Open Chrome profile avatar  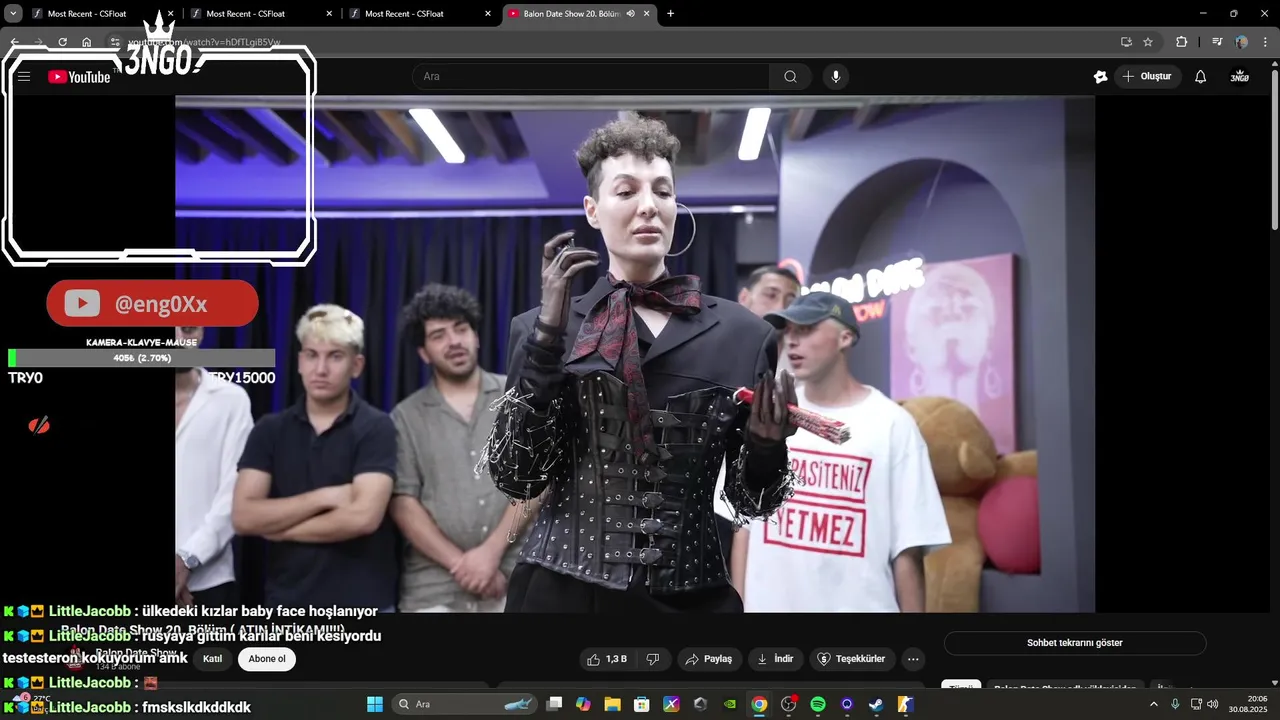[1241, 42]
